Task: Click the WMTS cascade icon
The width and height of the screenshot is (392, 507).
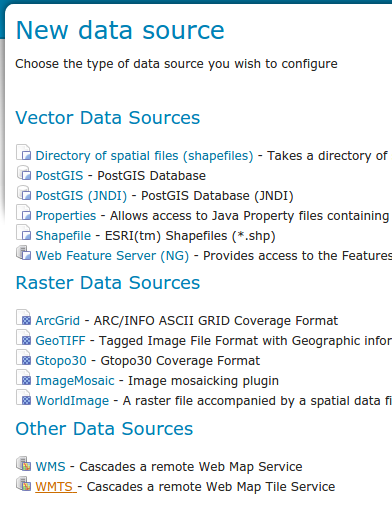Action: tap(24, 484)
